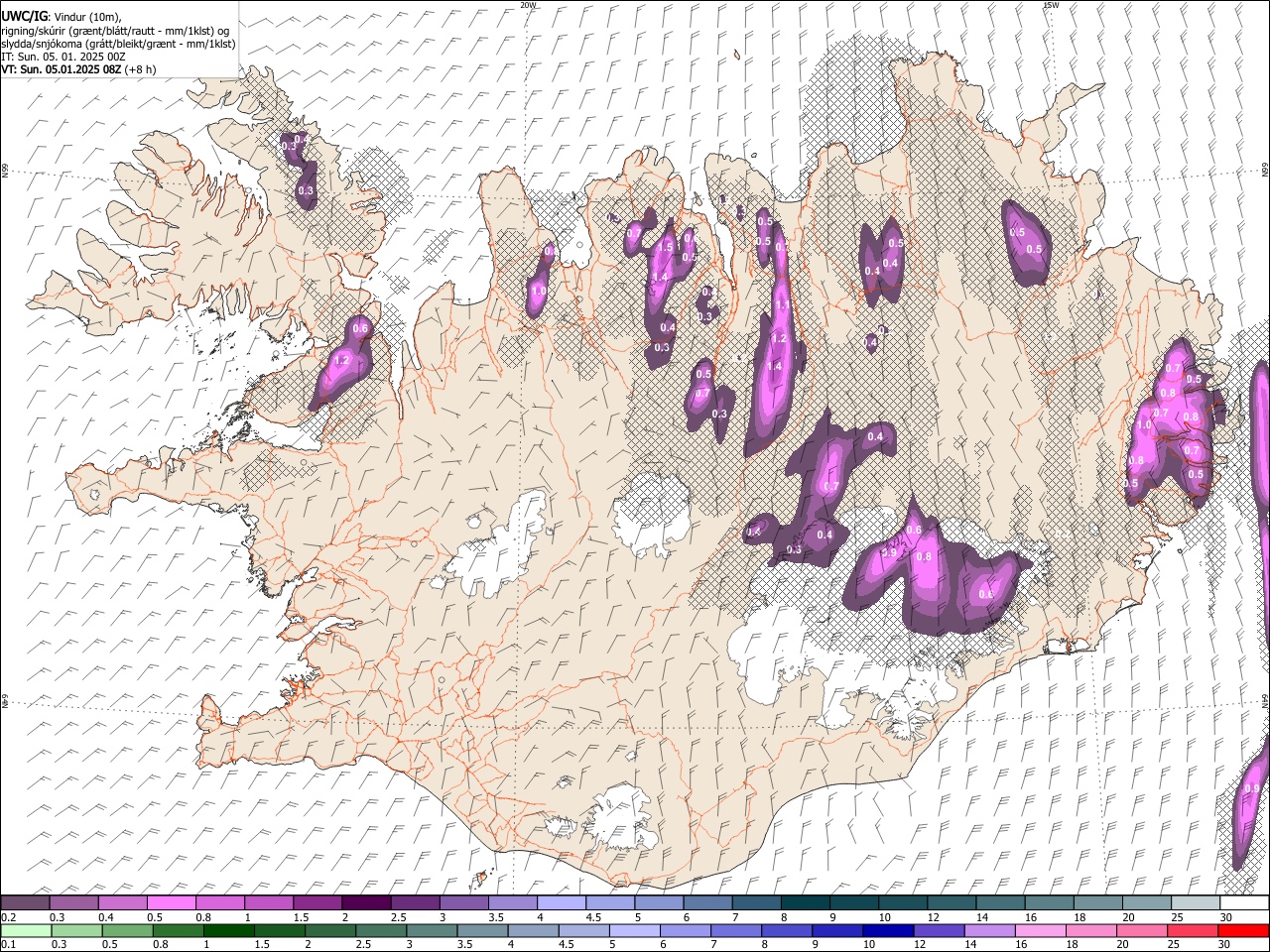The width and height of the screenshot is (1270, 952).
Task: Click the '1.1' snowfall value on the map
Action: [x=782, y=305]
